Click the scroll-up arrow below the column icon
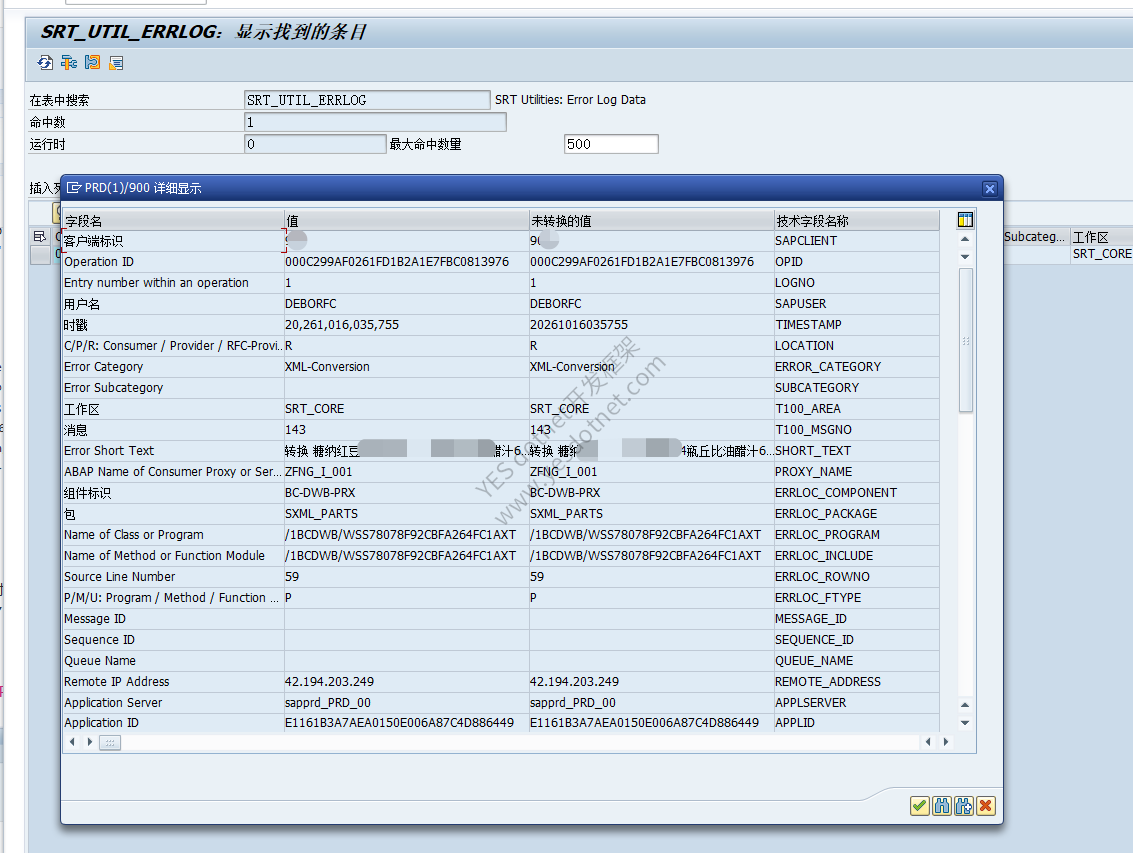The image size is (1133, 853). point(965,239)
